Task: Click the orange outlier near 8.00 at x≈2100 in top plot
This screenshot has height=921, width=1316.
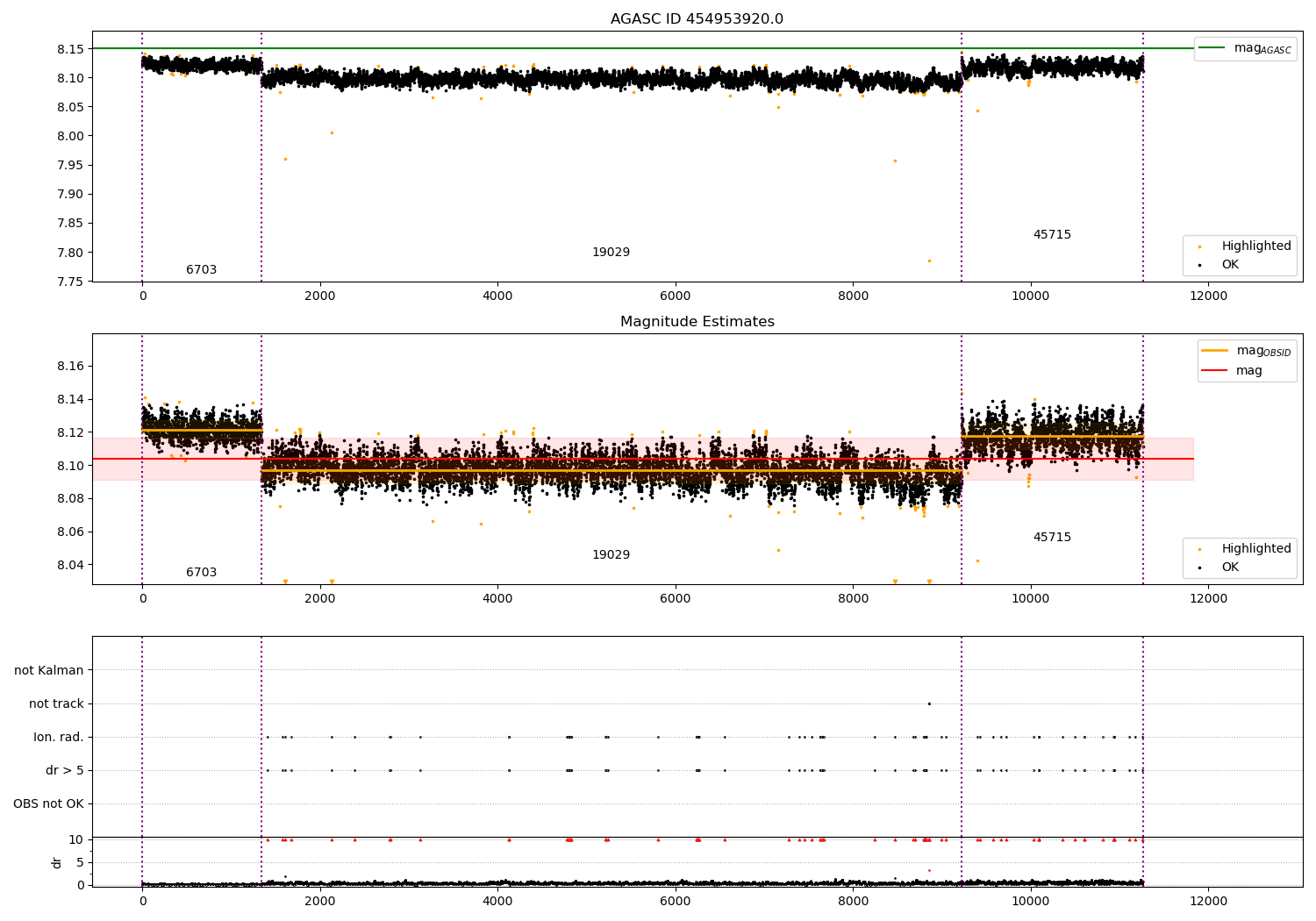Action: coord(332,132)
